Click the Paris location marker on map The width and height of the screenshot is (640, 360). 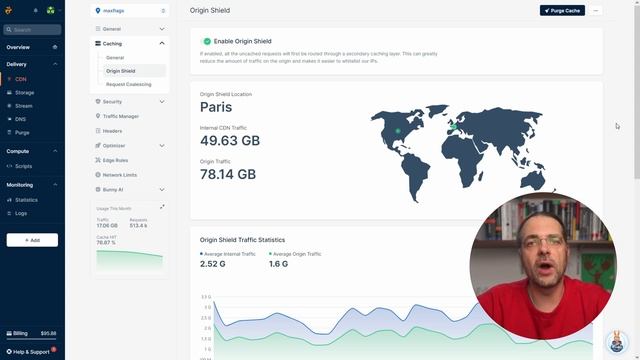(x=453, y=127)
